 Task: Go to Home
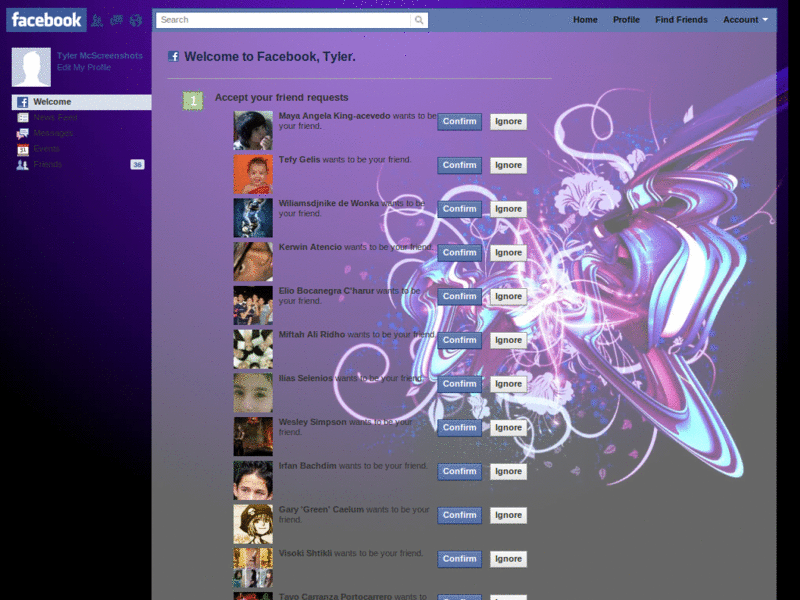coord(585,20)
